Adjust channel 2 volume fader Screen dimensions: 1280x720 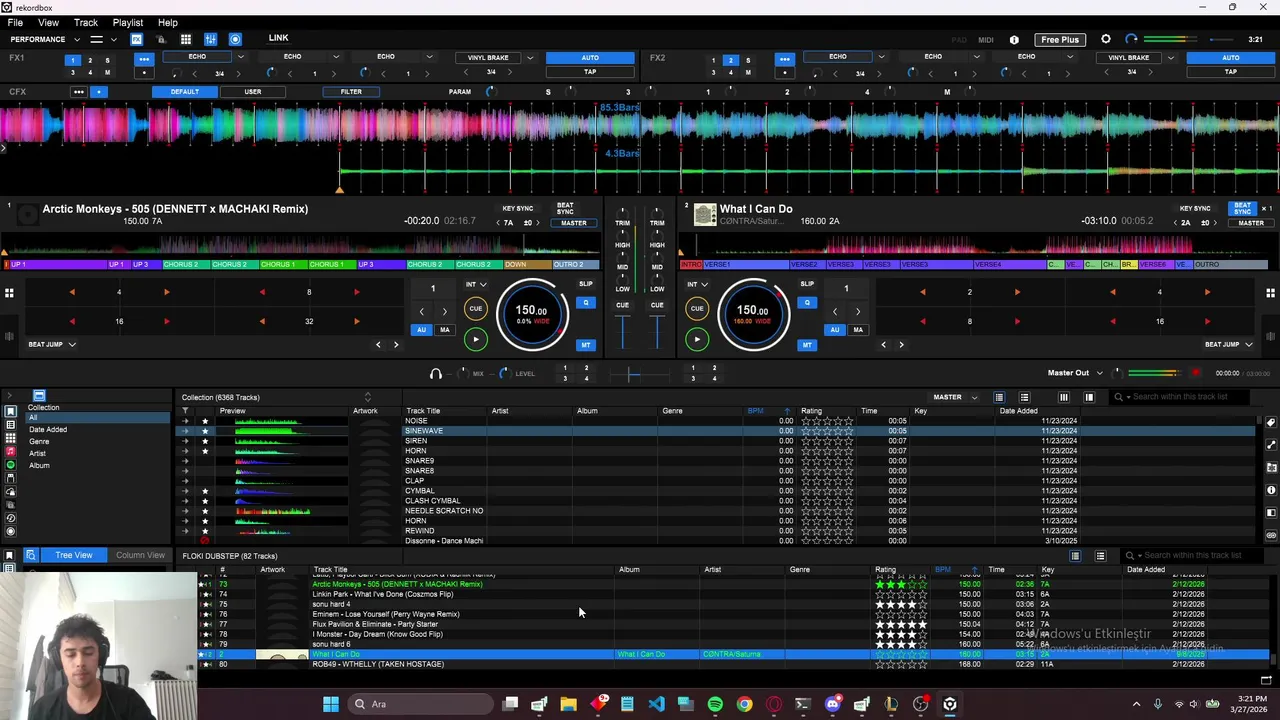pos(657,331)
